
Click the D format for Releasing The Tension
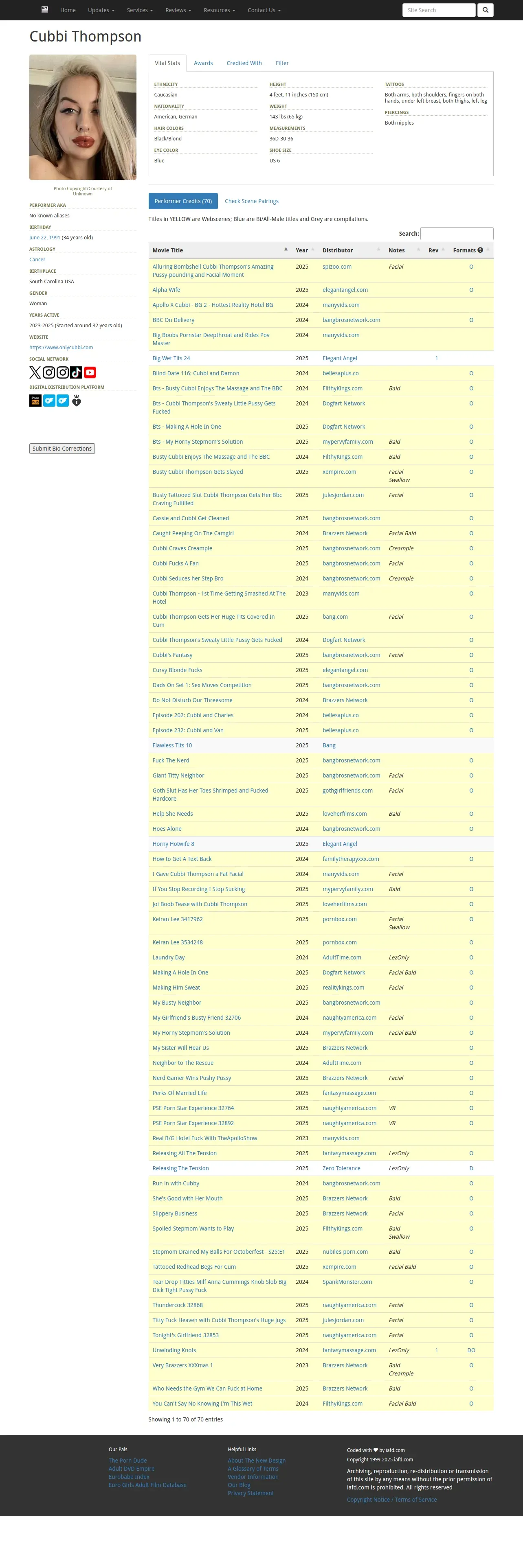(x=471, y=1169)
